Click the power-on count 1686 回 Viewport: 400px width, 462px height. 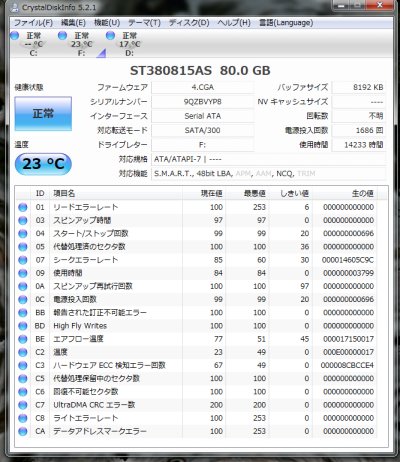pyautogui.click(x=359, y=130)
